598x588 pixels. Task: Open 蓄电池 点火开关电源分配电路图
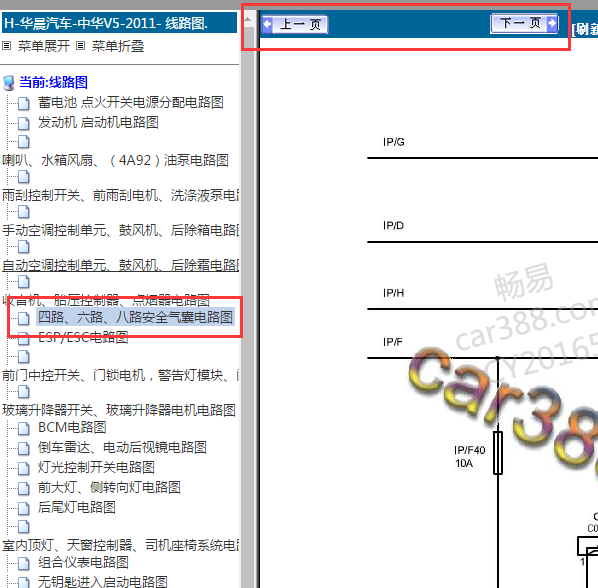click(x=130, y=102)
